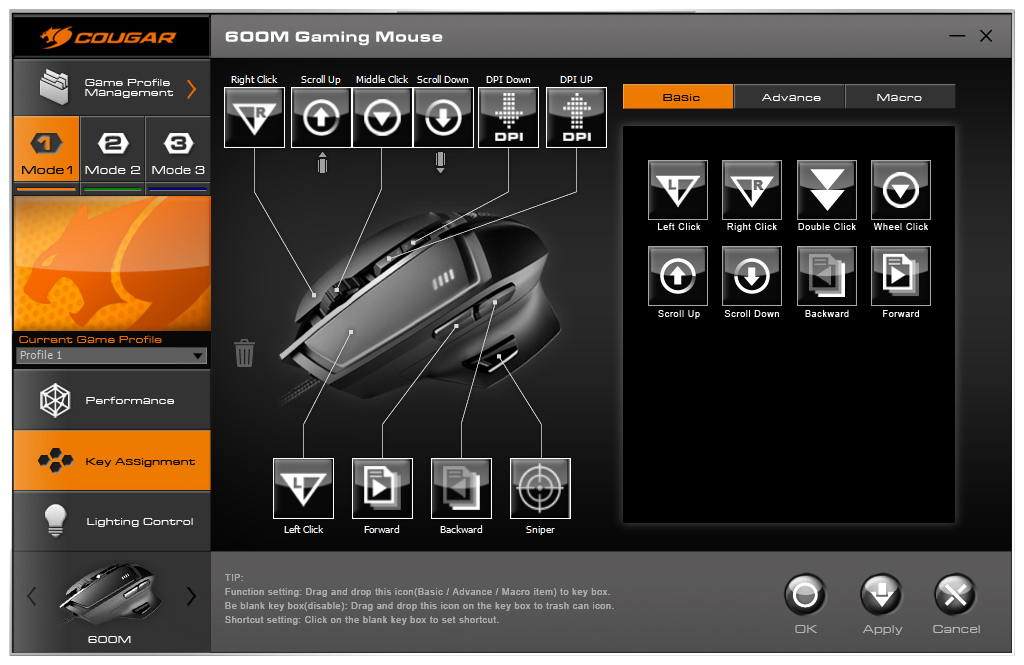The width and height of the screenshot is (1024, 665).
Task: Open the Lighting Control section
Action: (112, 521)
